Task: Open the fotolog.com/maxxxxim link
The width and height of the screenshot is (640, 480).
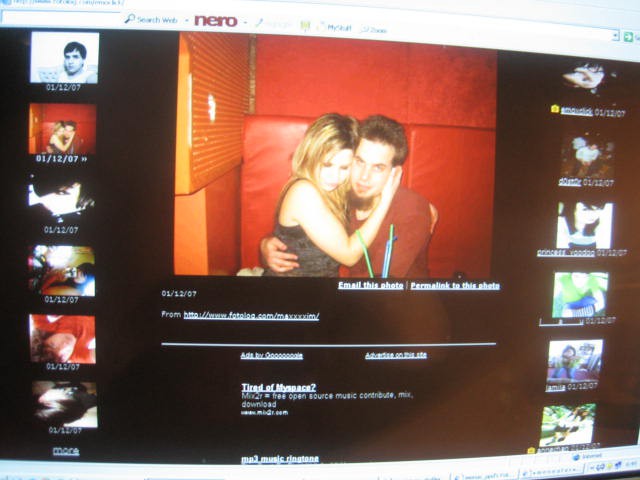Action: coord(251,316)
